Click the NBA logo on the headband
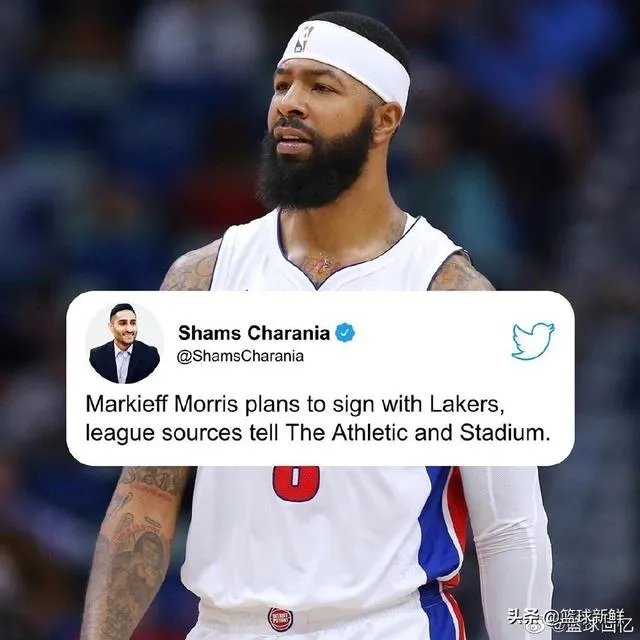Image resolution: width=640 pixels, height=640 pixels. [x=304, y=40]
